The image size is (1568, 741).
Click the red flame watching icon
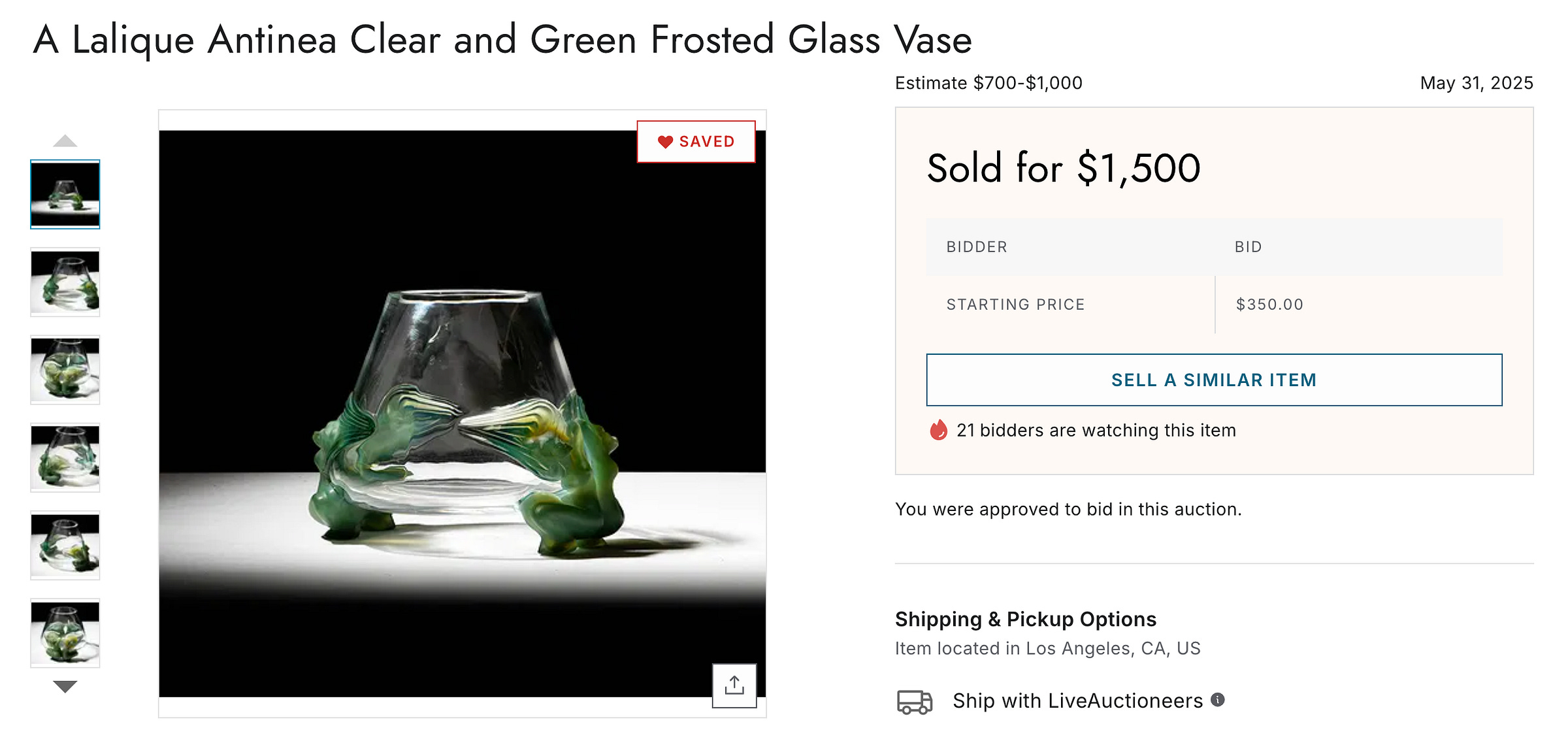coord(938,430)
